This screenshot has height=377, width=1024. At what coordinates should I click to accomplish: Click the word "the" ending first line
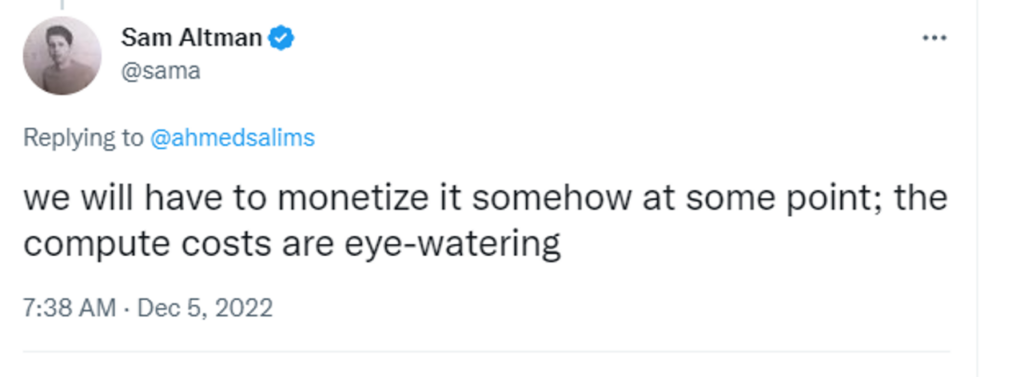point(921,199)
